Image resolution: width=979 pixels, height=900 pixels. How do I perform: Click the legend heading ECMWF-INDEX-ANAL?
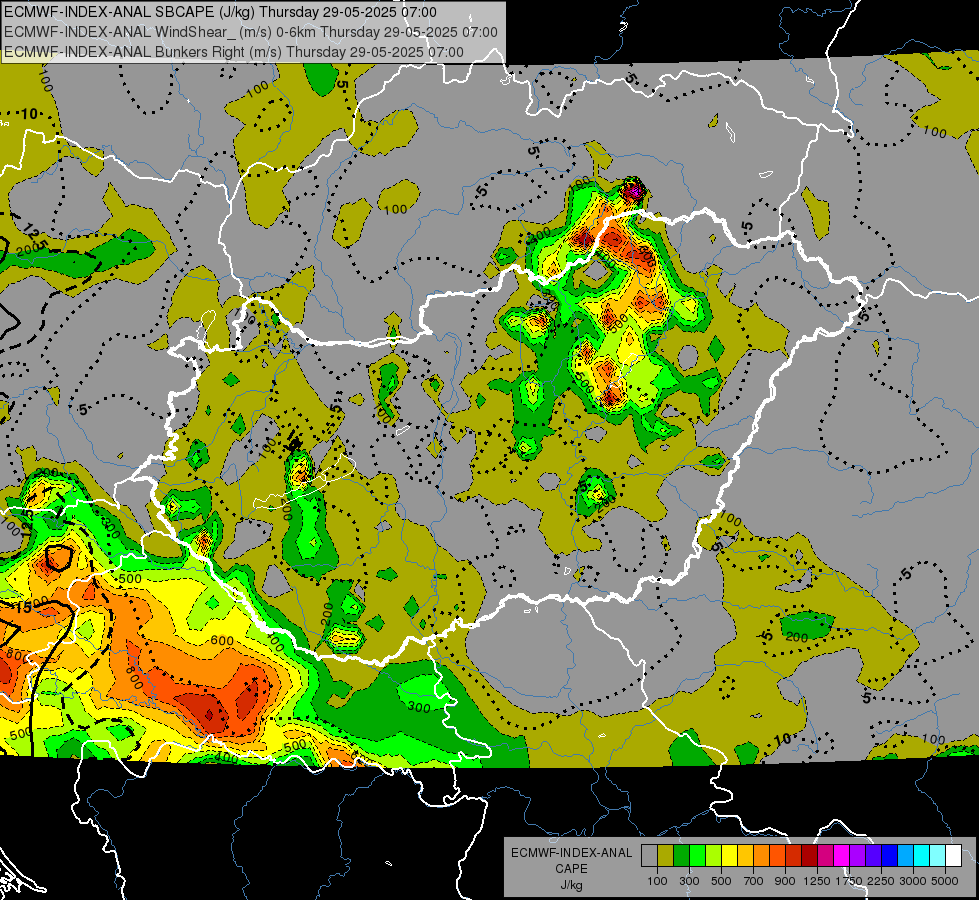click(572, 853)
